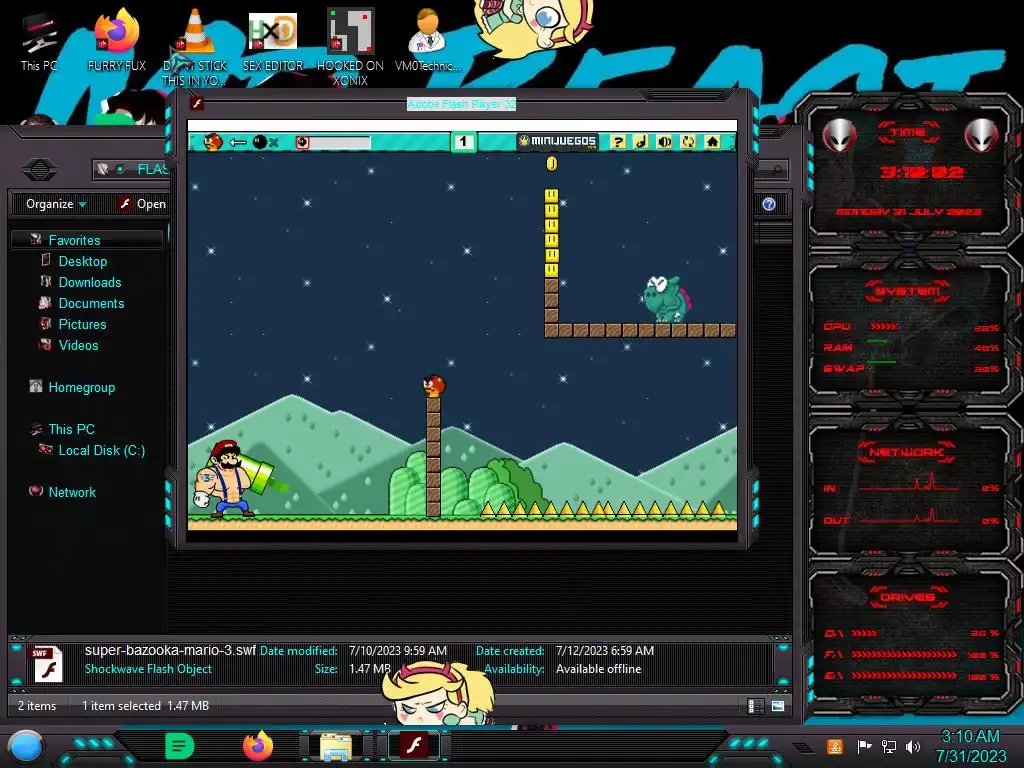Click the SWF file icon in details pane
This screenshot has height=768, width=1024.
coord(47,664)
